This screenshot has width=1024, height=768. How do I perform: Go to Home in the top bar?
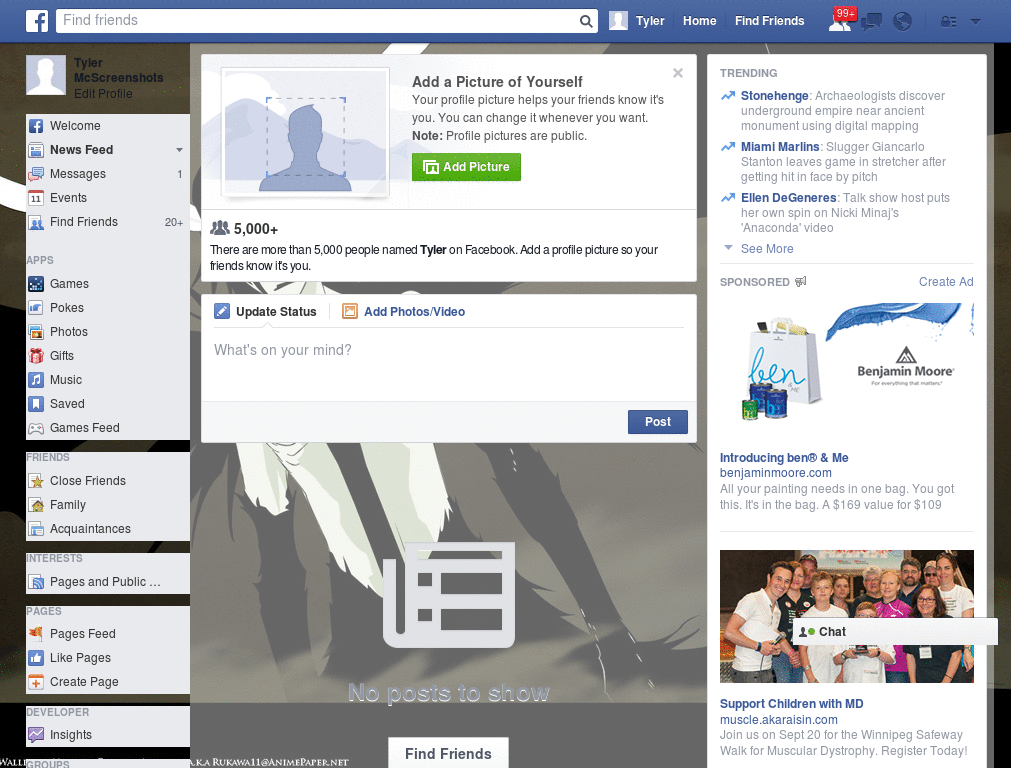[699, 21]
